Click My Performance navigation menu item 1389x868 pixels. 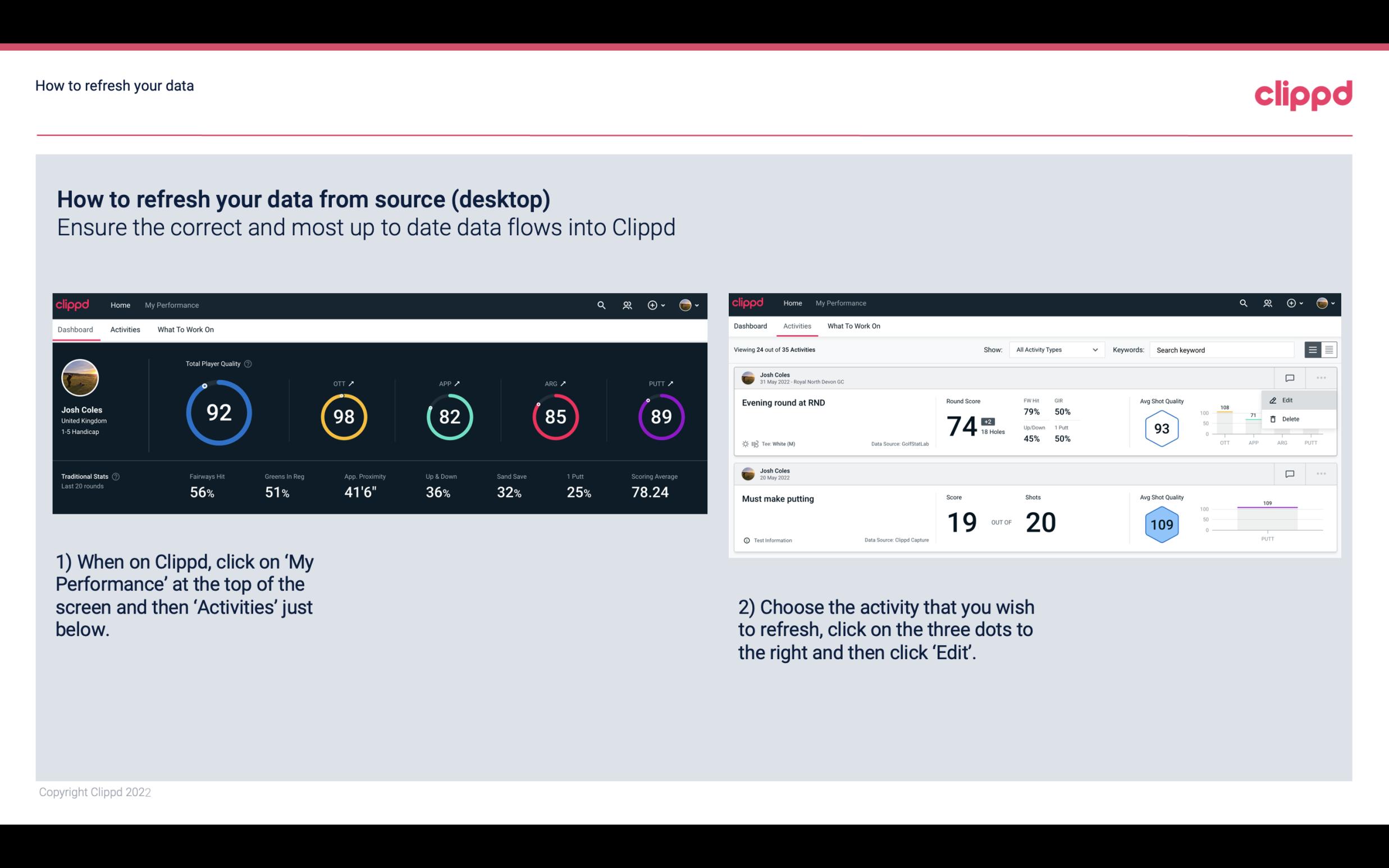pyautogui.click(x=170, y=304)
